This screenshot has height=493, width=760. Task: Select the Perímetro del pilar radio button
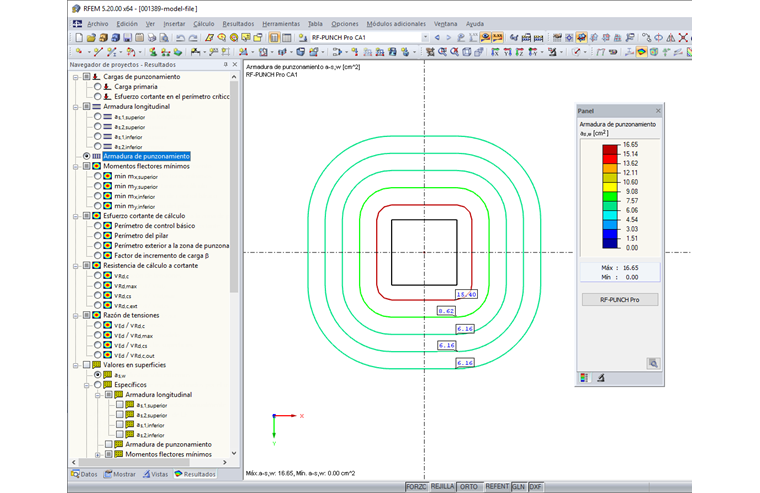click(x=97, y=236)
